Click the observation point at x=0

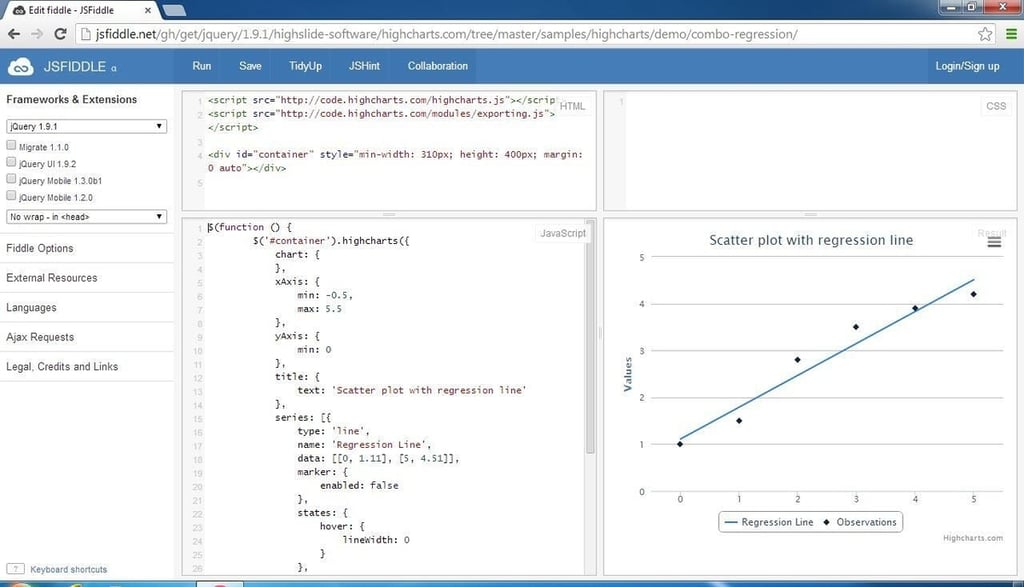(x=680, y=444)
